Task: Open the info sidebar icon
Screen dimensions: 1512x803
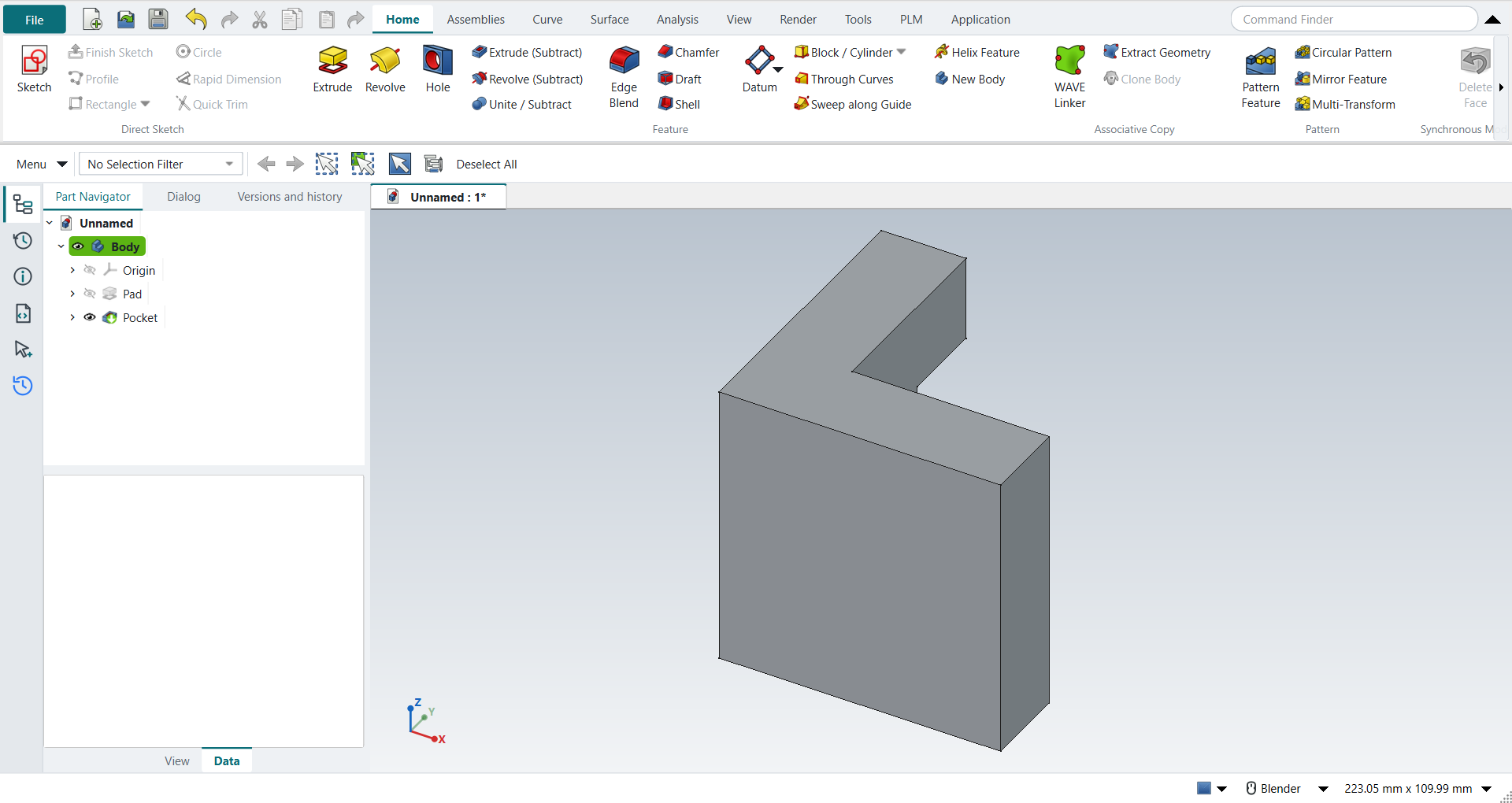Action: point(23,276)
